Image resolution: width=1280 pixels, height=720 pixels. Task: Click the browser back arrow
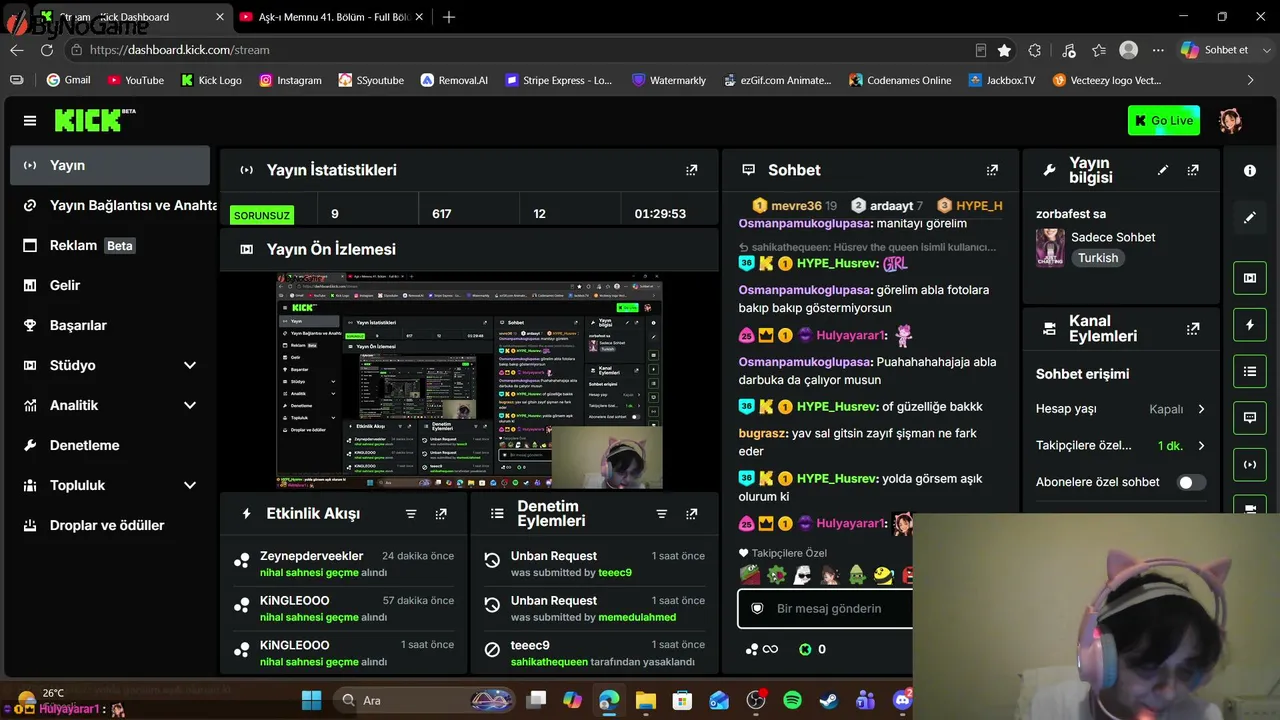coord(17,50)
